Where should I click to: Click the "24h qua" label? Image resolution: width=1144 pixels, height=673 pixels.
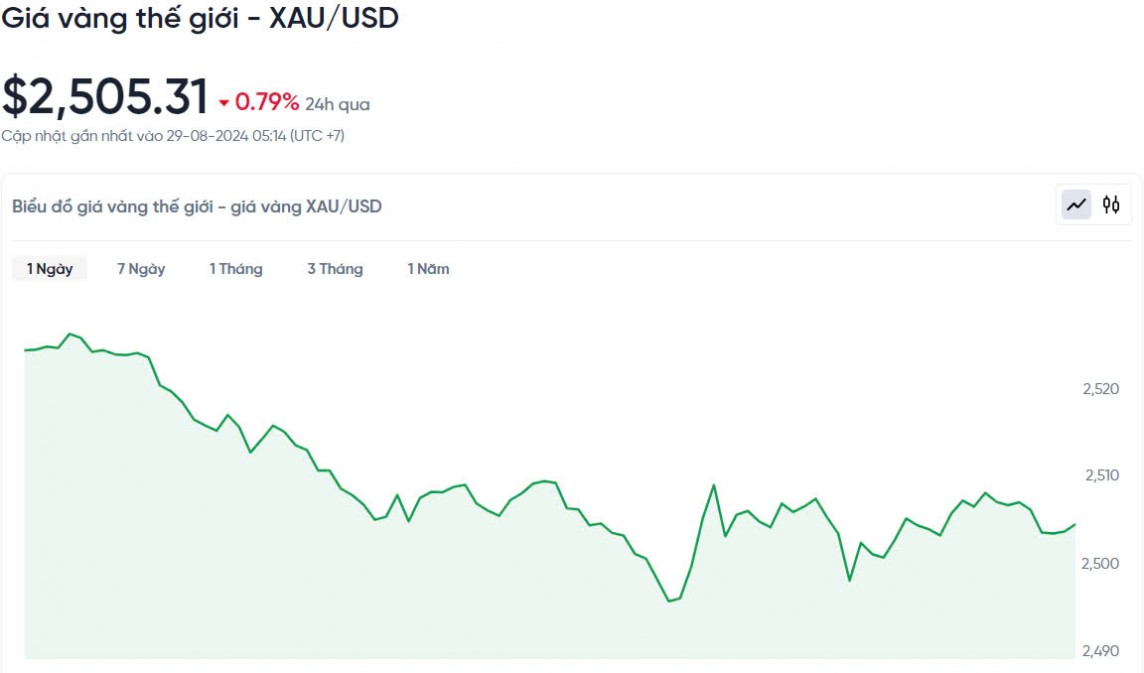[x=338, y=104]
